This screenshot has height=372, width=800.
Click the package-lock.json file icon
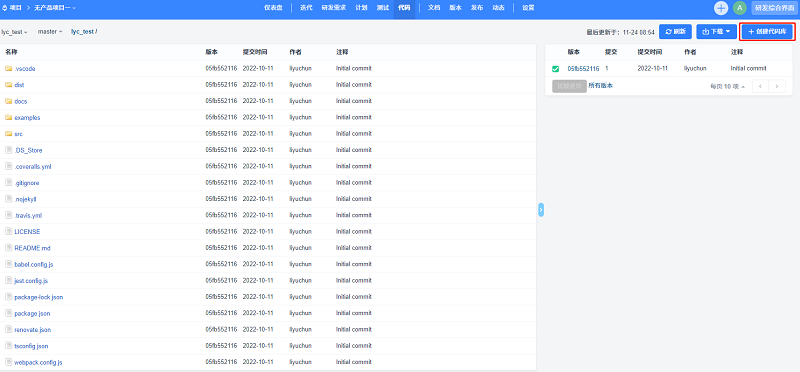click(x=8, y=297)
